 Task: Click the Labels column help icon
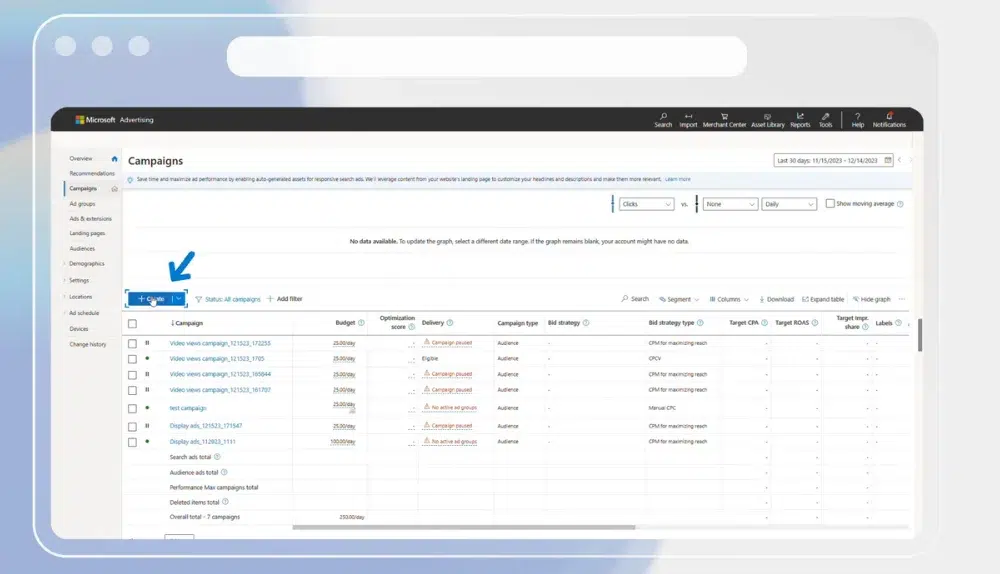point(898,323)
